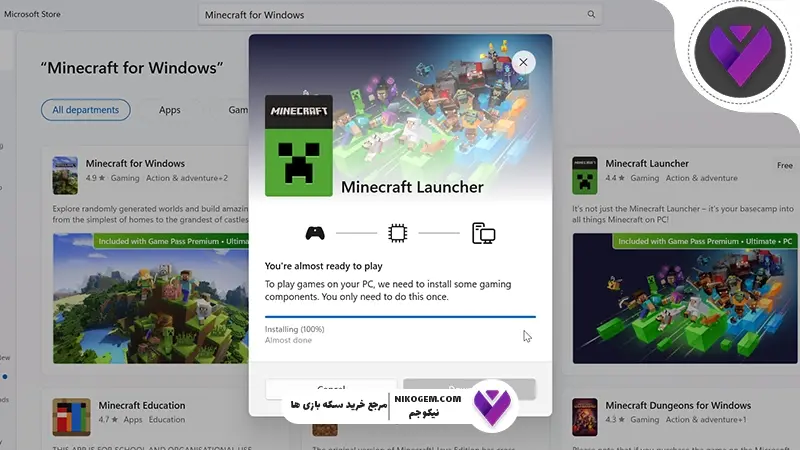800x450 pixels.
Task: Open the Minecraft Launcher creeper icon in results
Action: pyautogui.click(x=585, y=176)
